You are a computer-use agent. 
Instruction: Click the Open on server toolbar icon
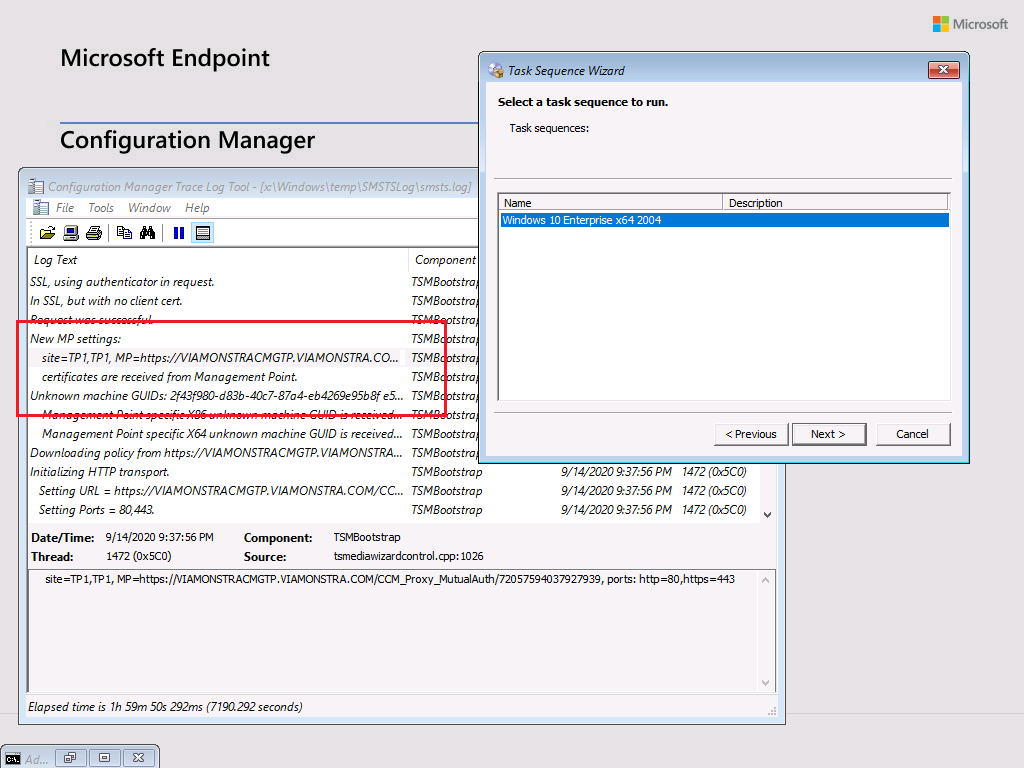pyautogui.click(x=71, y=233)
